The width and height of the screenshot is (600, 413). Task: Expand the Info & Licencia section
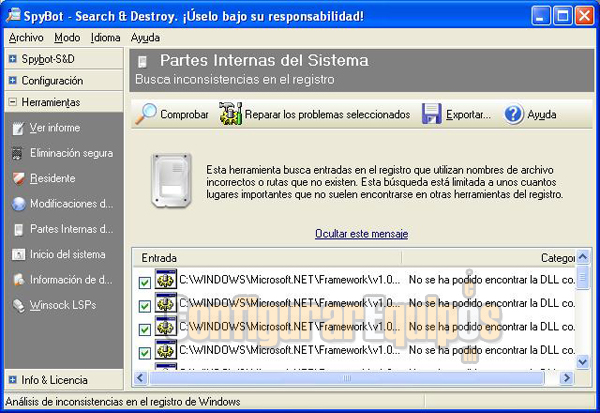click(13, 380)
